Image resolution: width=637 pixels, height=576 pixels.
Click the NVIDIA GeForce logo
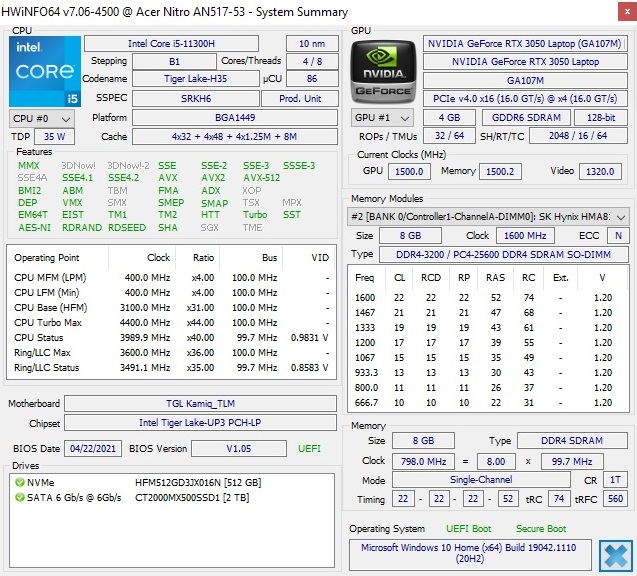(x=382, y=71)
